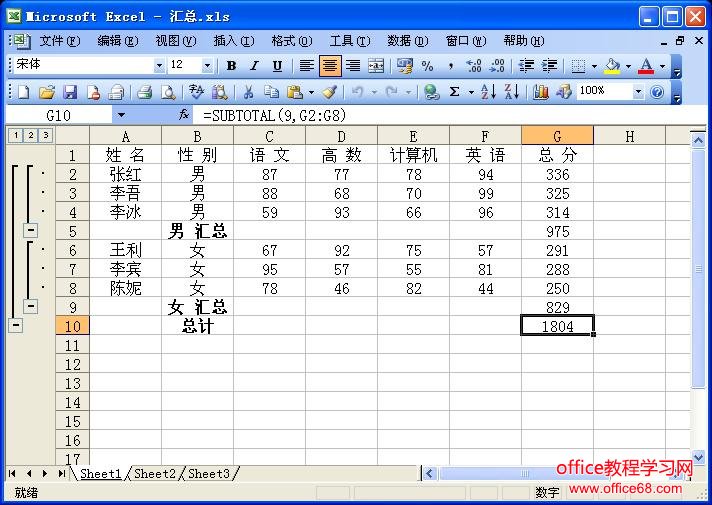Apply red font color

pyautogui.click(x=646, y=66)
